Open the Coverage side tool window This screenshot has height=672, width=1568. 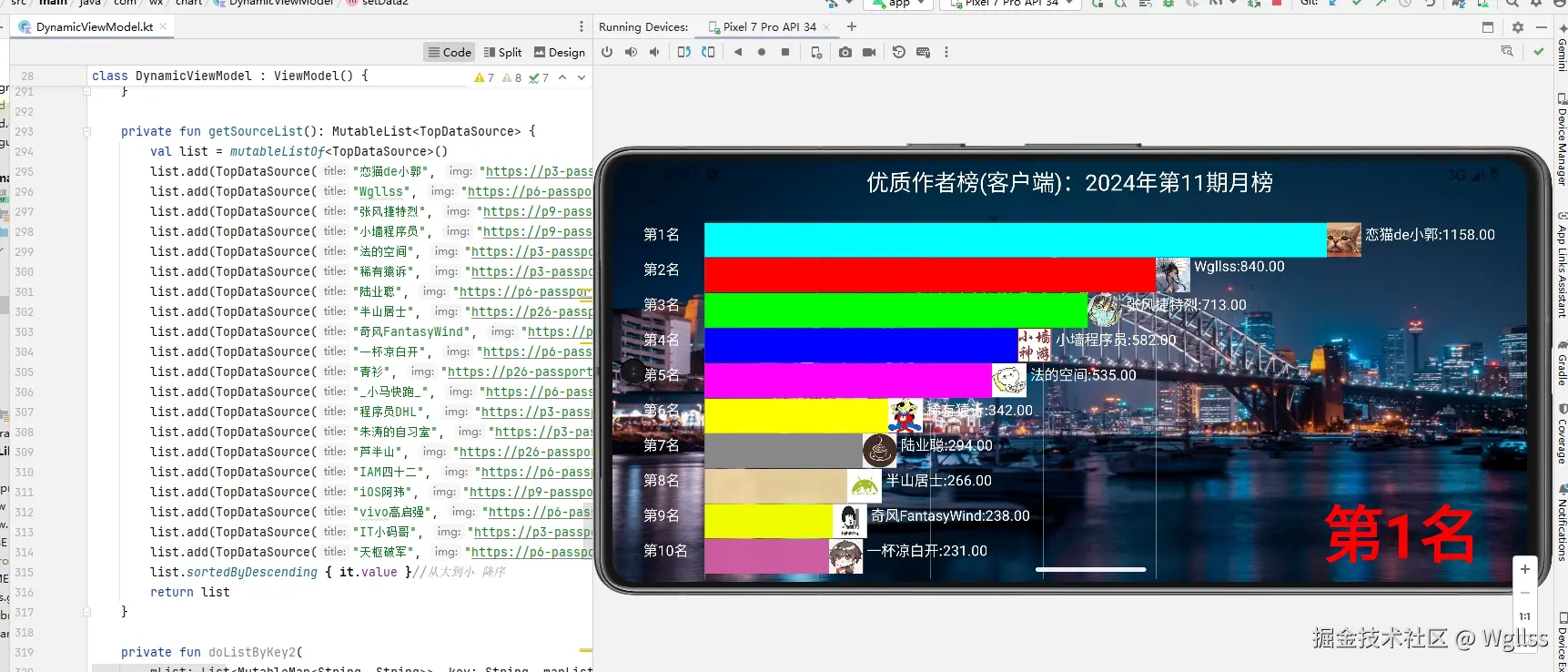tap(1562, 434)
